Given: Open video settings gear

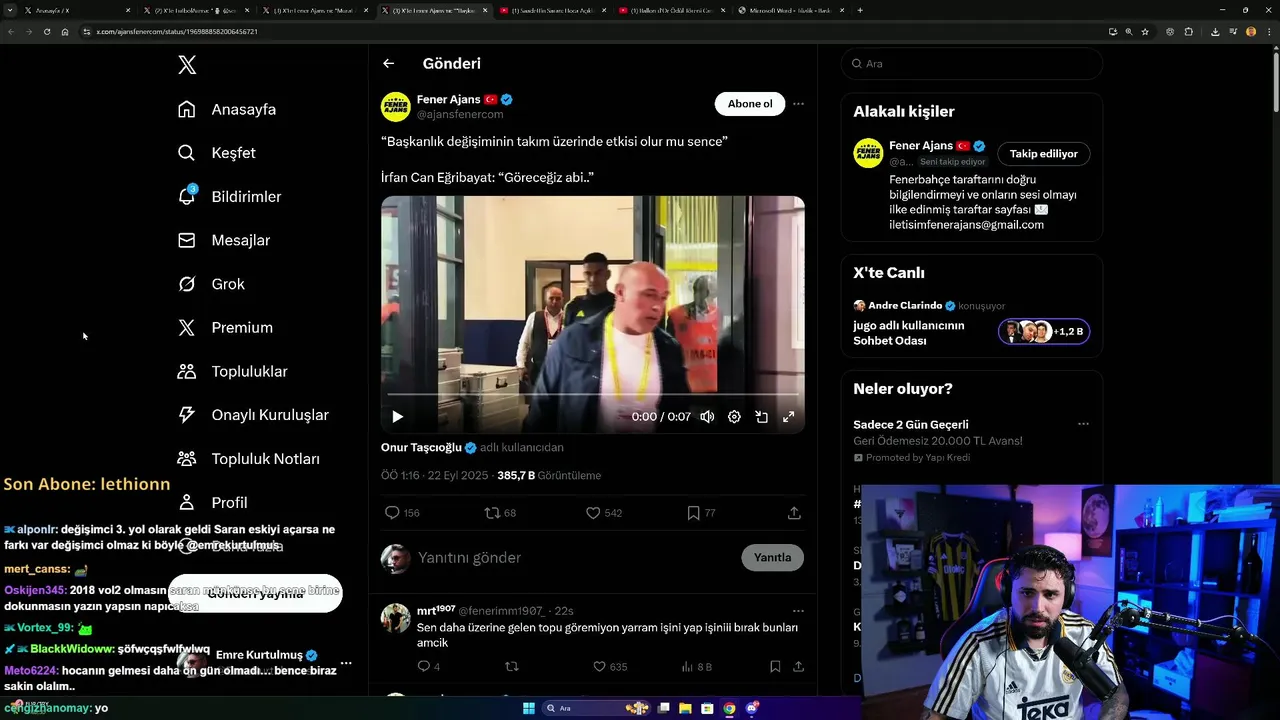Looking at the screenshot, I should [734, 417].
